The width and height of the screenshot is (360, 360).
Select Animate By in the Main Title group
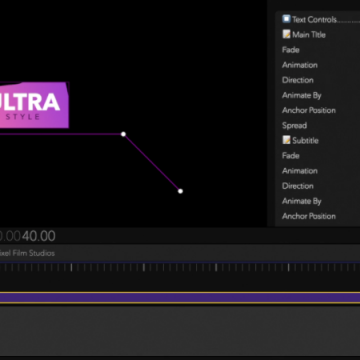302,96
